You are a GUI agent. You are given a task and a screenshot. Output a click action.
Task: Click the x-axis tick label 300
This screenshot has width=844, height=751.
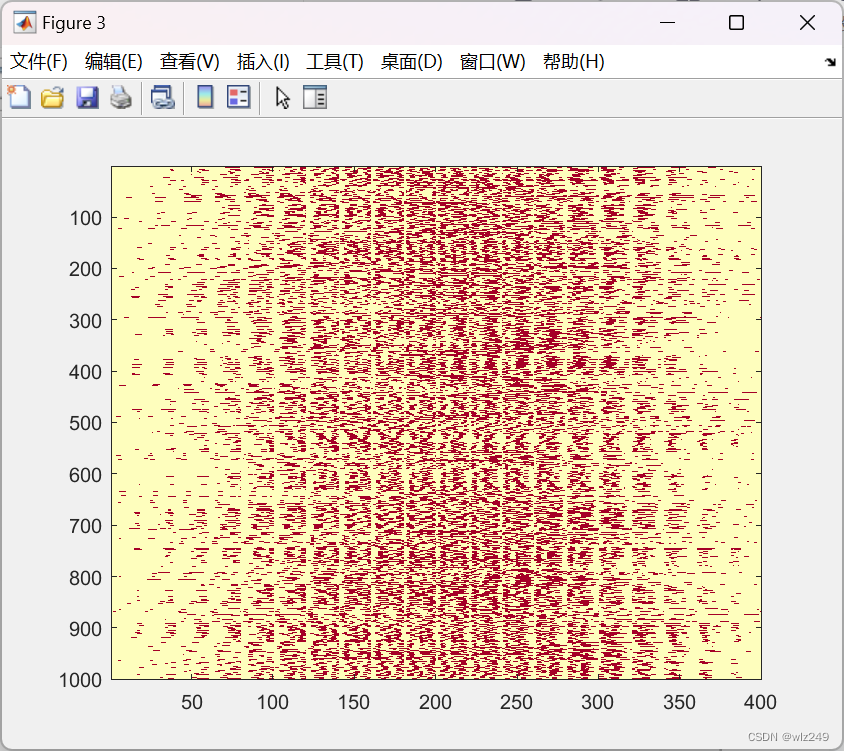(597, 703)
